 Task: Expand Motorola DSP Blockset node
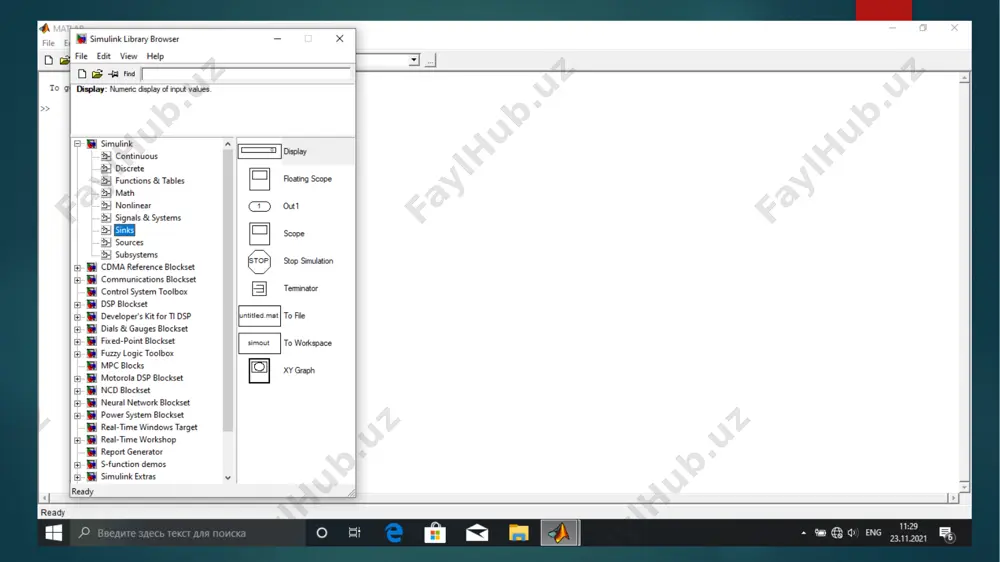pos(78,378)
